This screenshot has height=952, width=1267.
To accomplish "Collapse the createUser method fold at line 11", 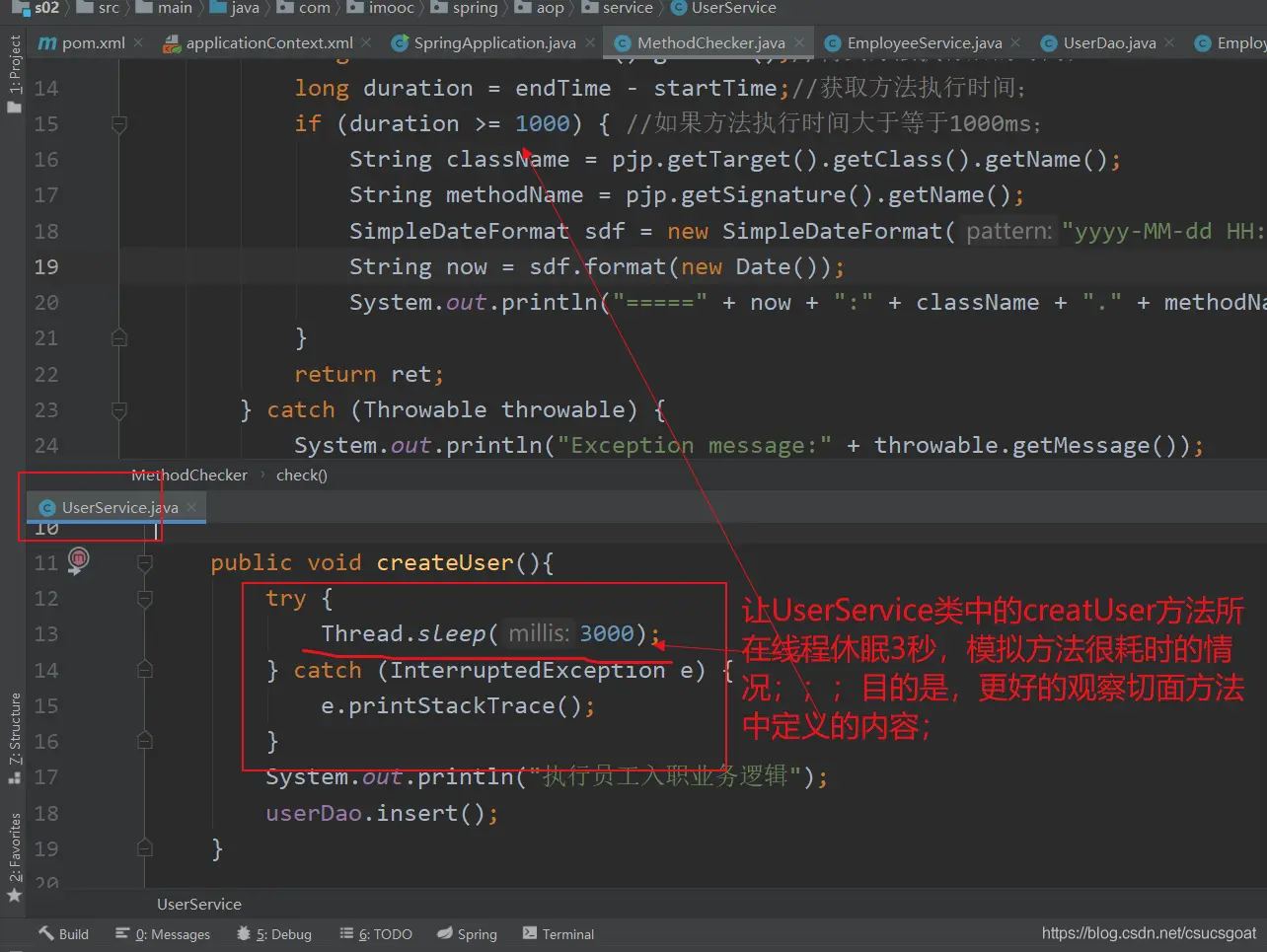I will (x=145, y=563).
